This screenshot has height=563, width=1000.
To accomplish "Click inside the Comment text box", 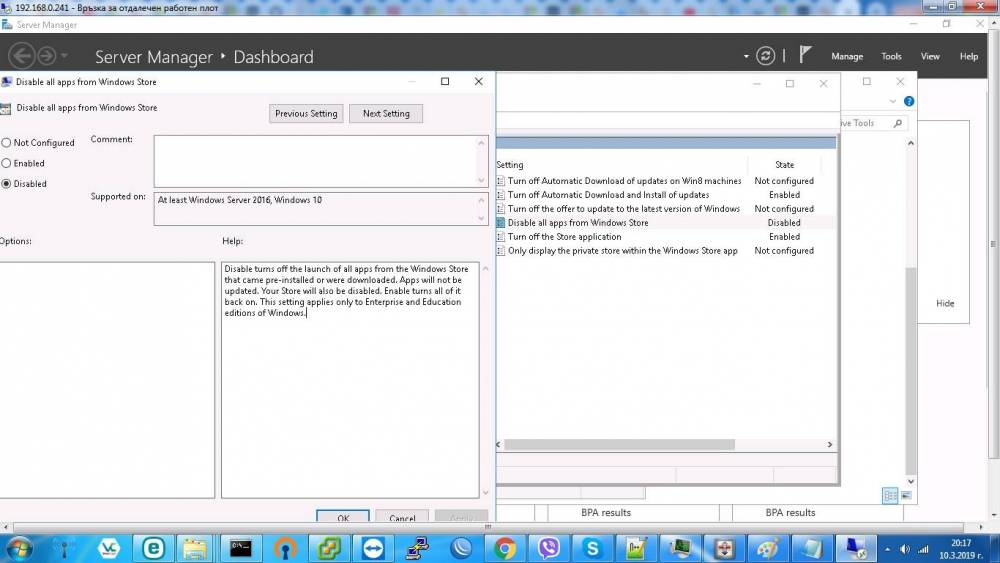I will tap(321, 161).
